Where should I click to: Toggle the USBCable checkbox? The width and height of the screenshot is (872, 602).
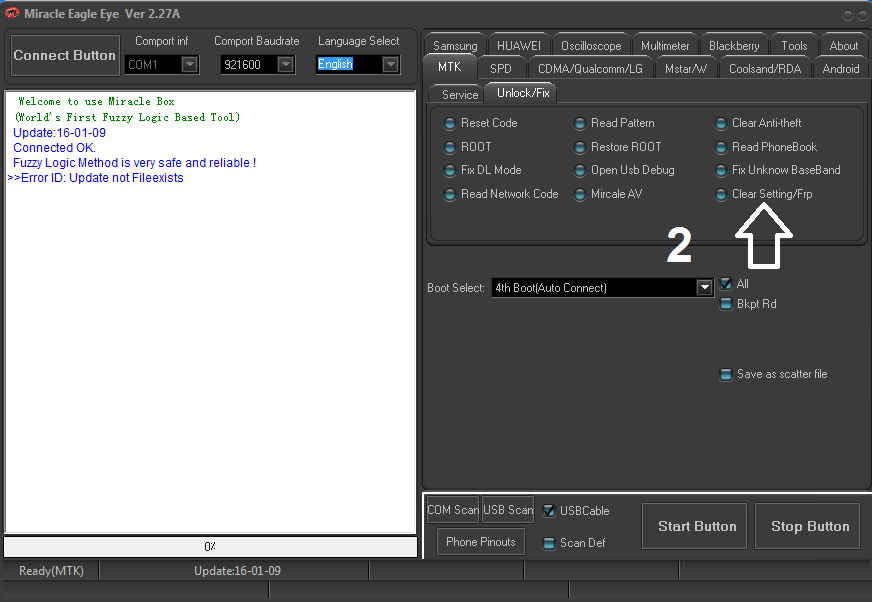click(549, 511)
